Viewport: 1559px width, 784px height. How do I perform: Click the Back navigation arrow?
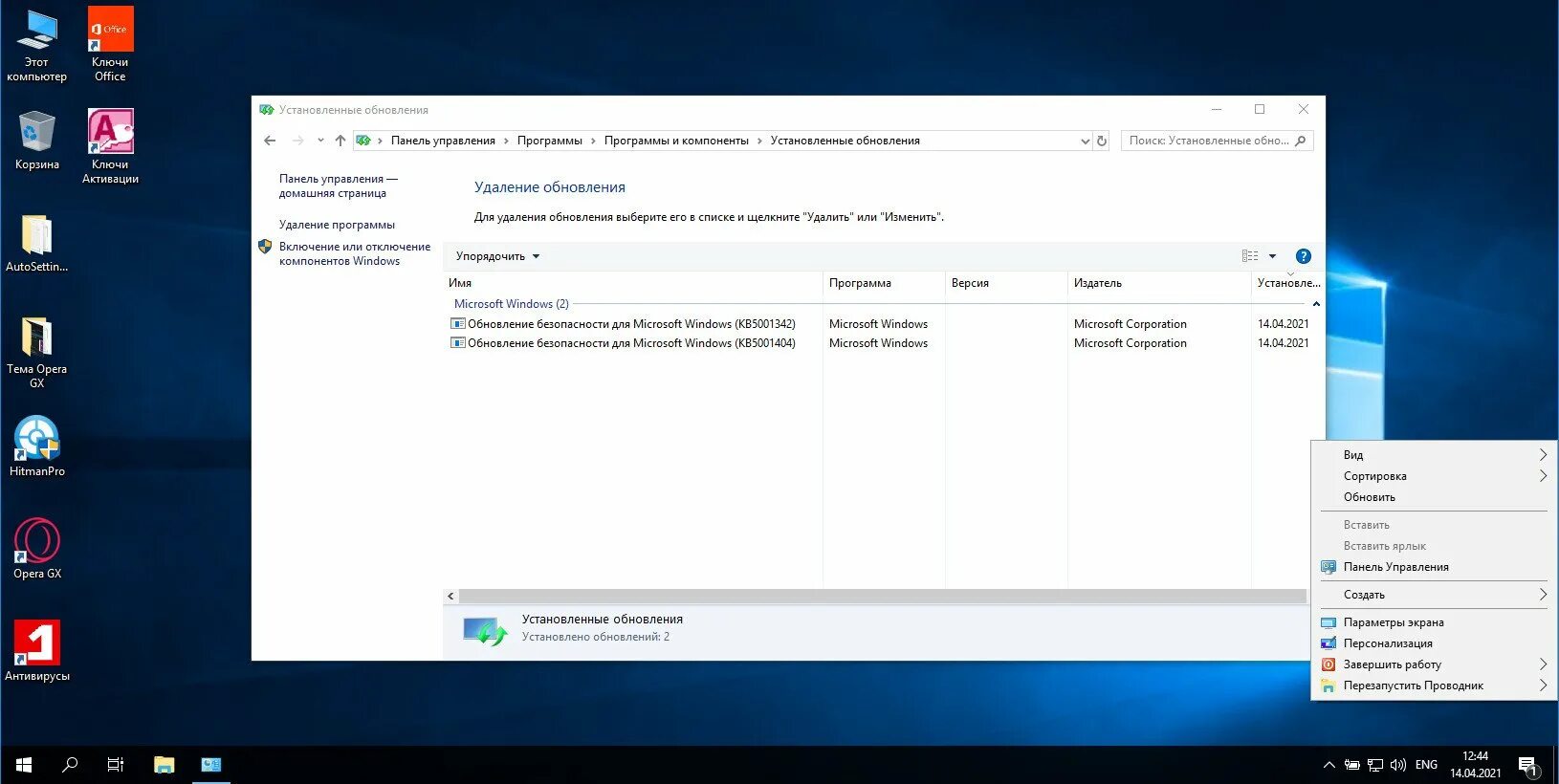[x=270, y=141]
